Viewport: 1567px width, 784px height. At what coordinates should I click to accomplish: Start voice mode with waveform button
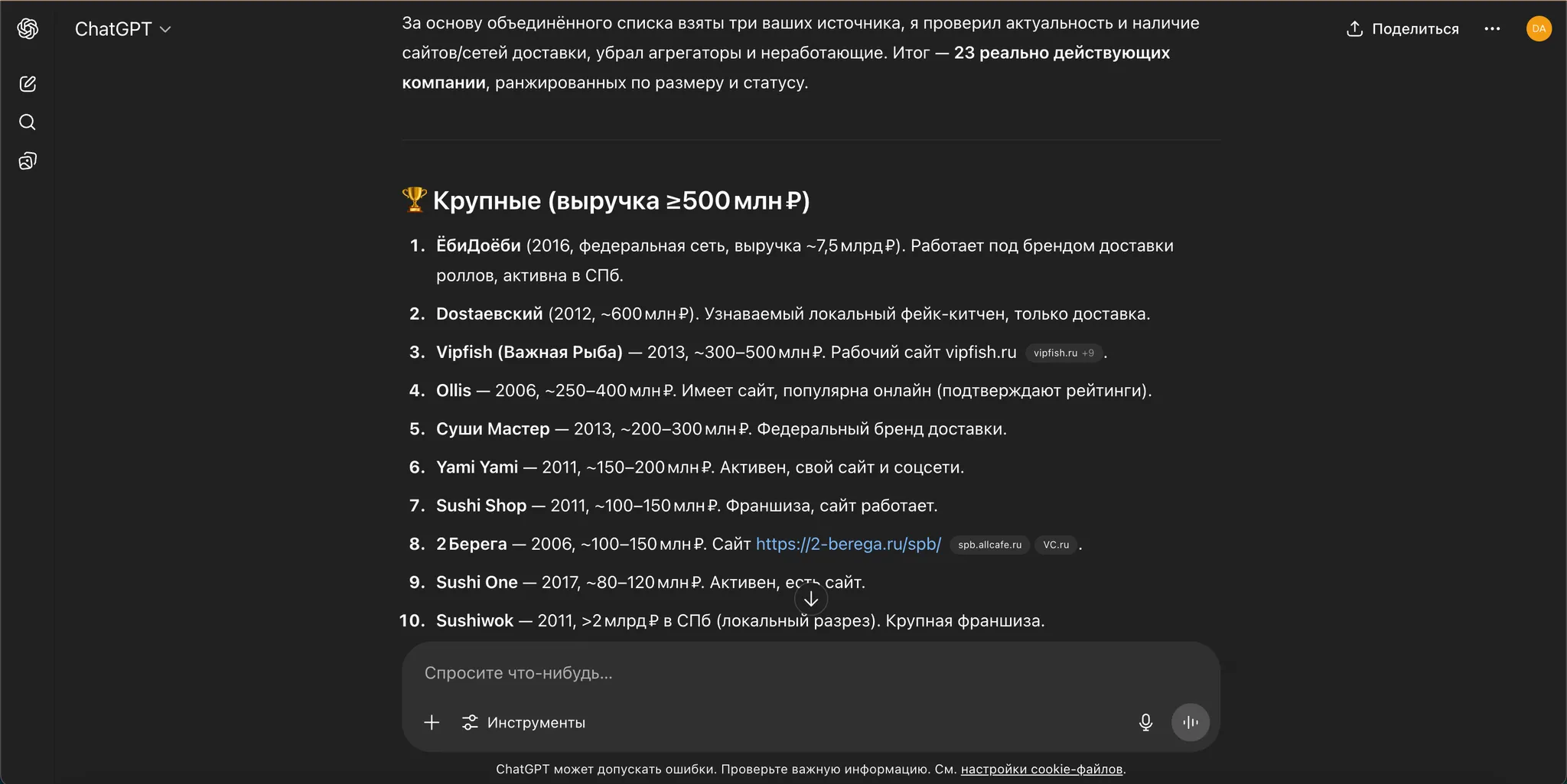pyautogui.click(x=1191, y=723)
